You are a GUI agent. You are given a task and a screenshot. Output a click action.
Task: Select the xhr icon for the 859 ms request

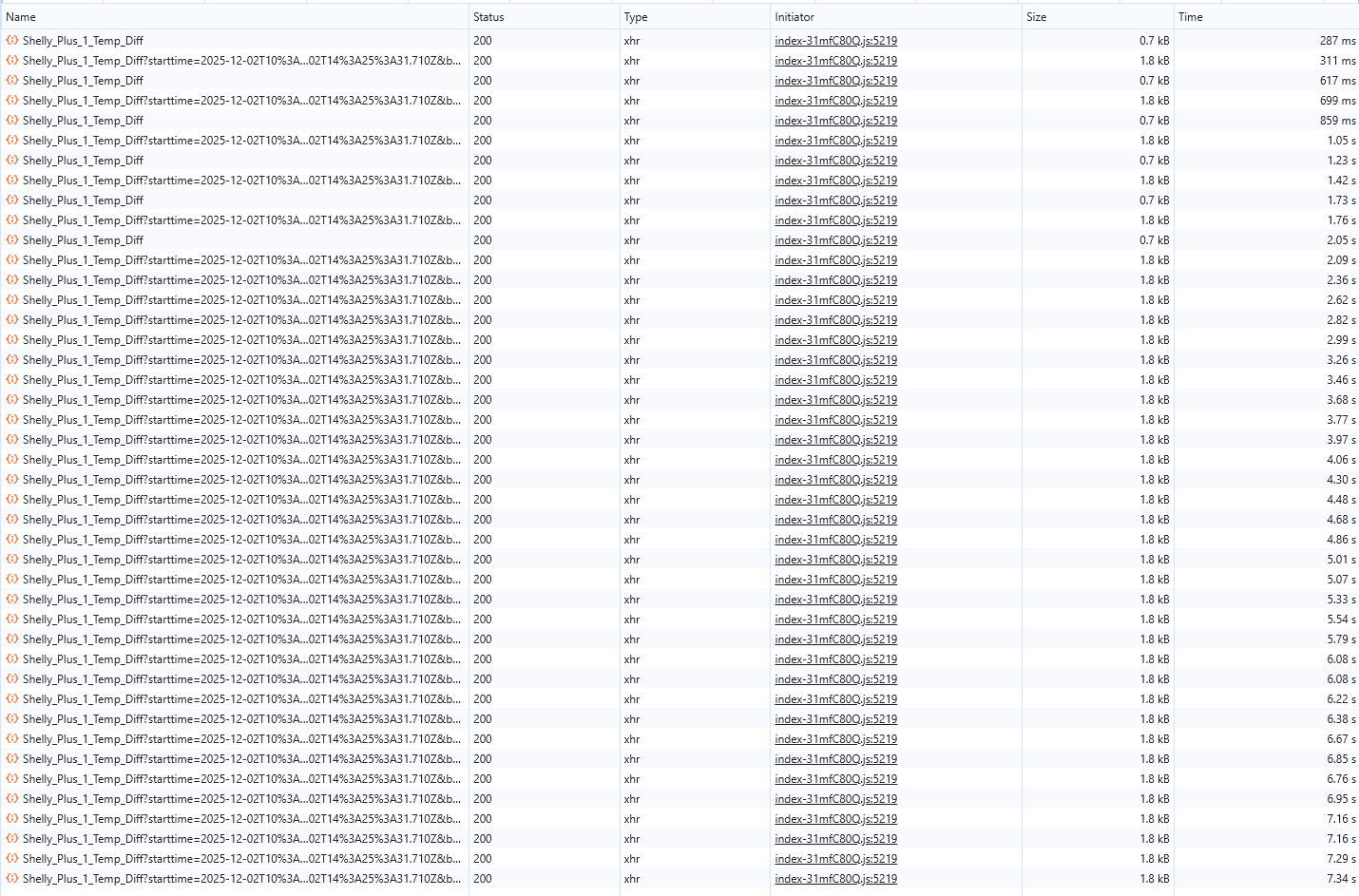[x=12, y=121]
